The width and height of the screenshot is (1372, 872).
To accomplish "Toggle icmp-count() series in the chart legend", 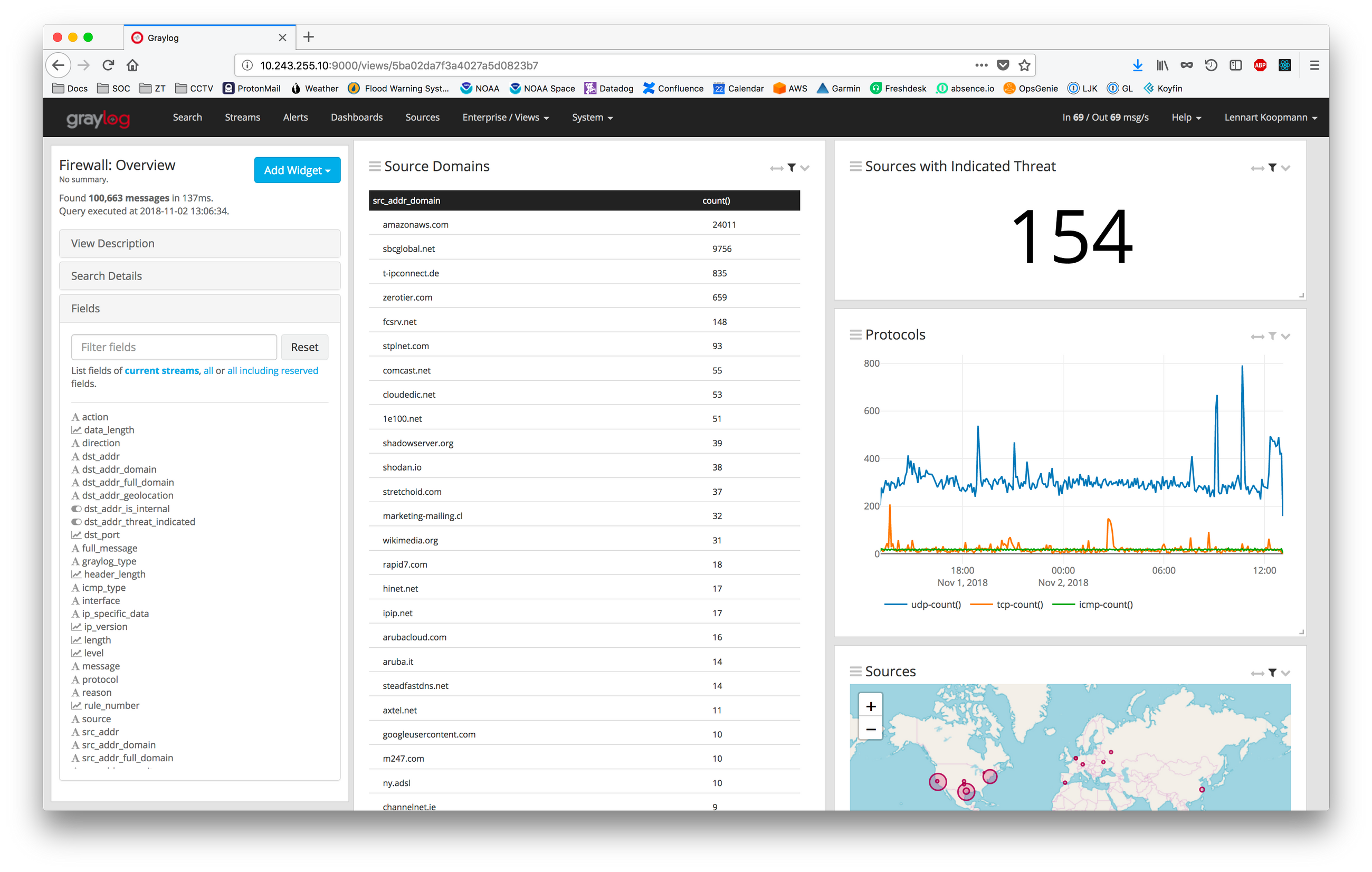I will (1105, 605).
